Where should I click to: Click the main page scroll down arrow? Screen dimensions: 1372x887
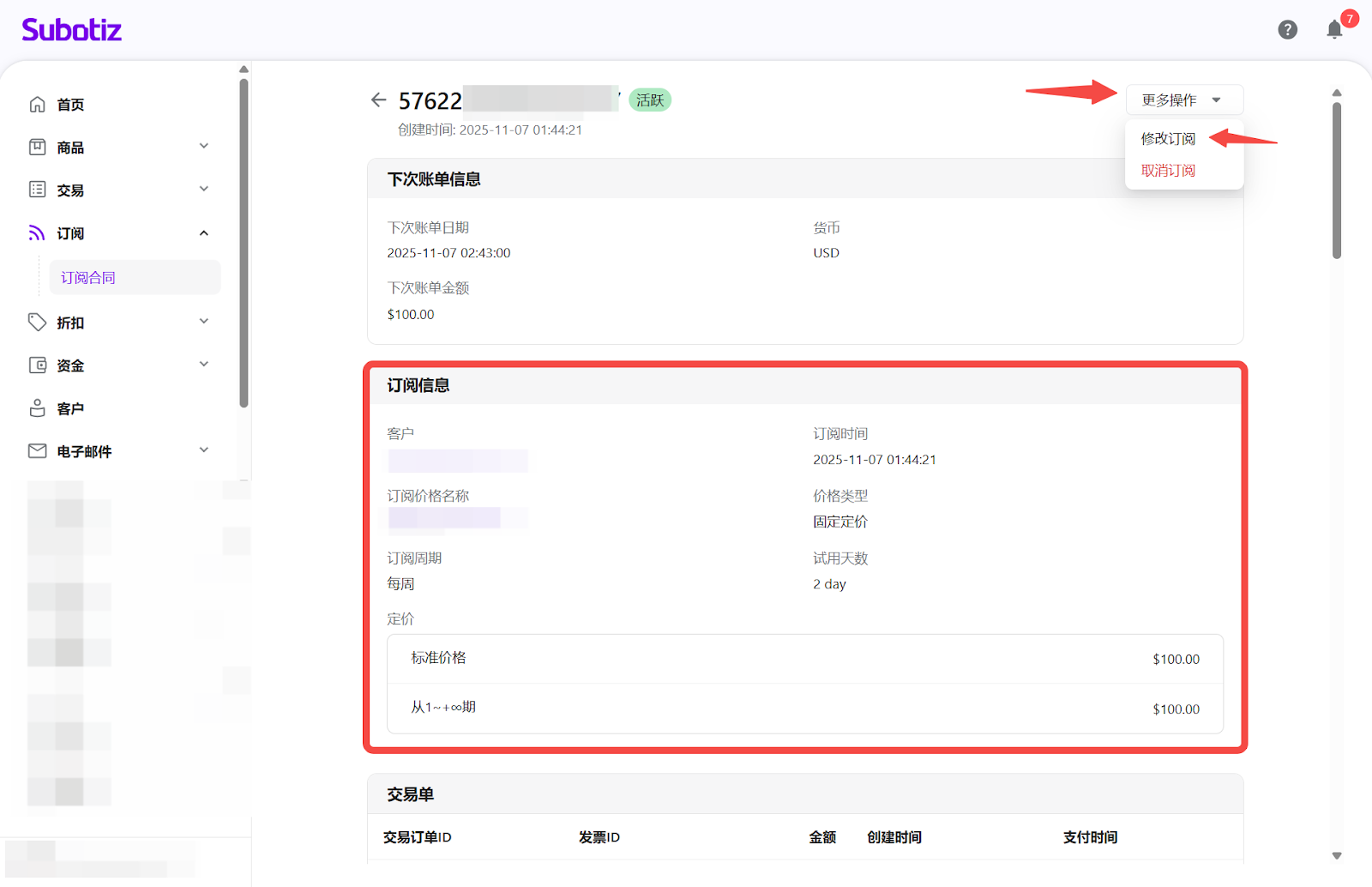coord(1336,855)
